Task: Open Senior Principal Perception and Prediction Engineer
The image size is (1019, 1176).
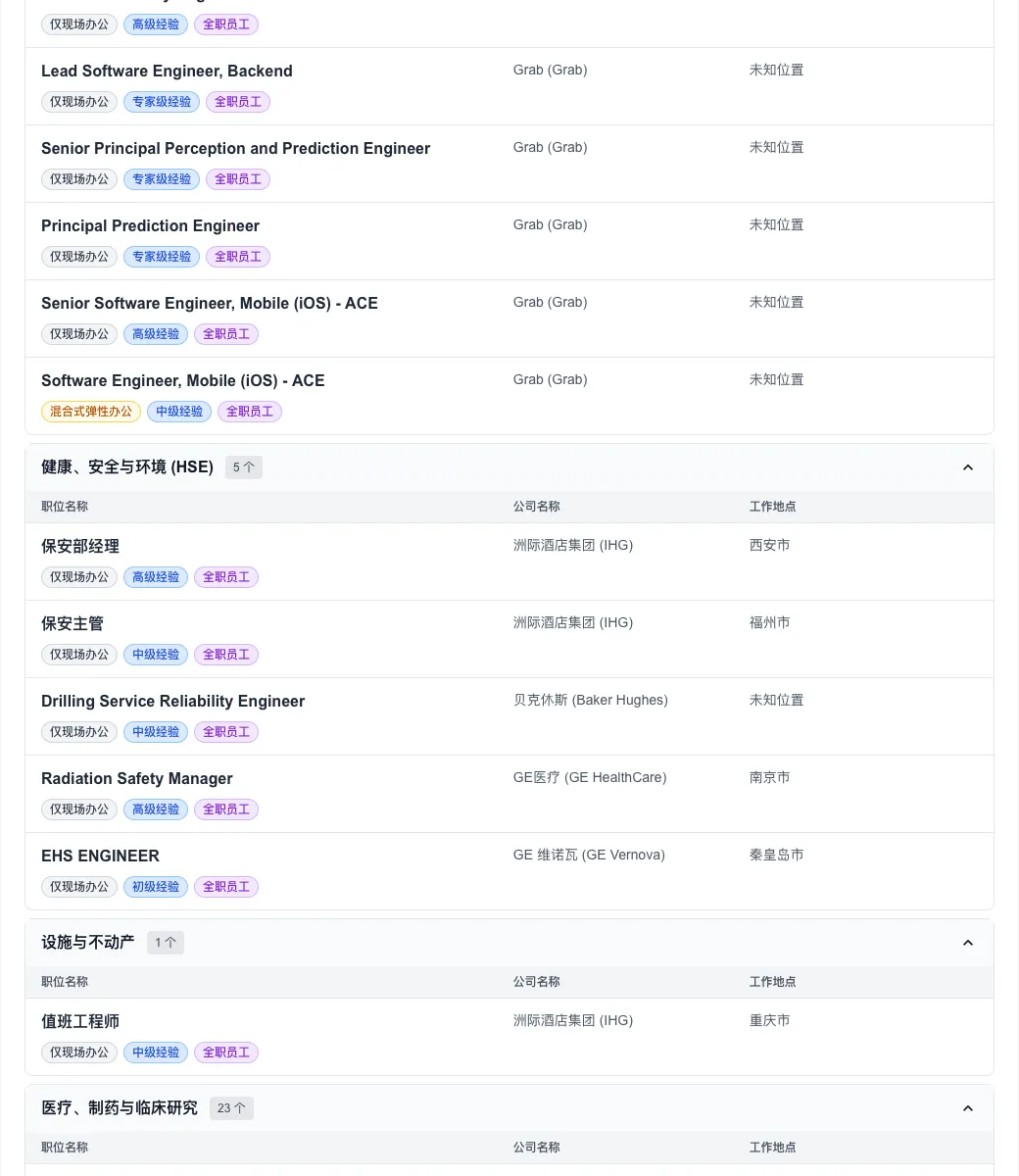Action: (235, 148)
